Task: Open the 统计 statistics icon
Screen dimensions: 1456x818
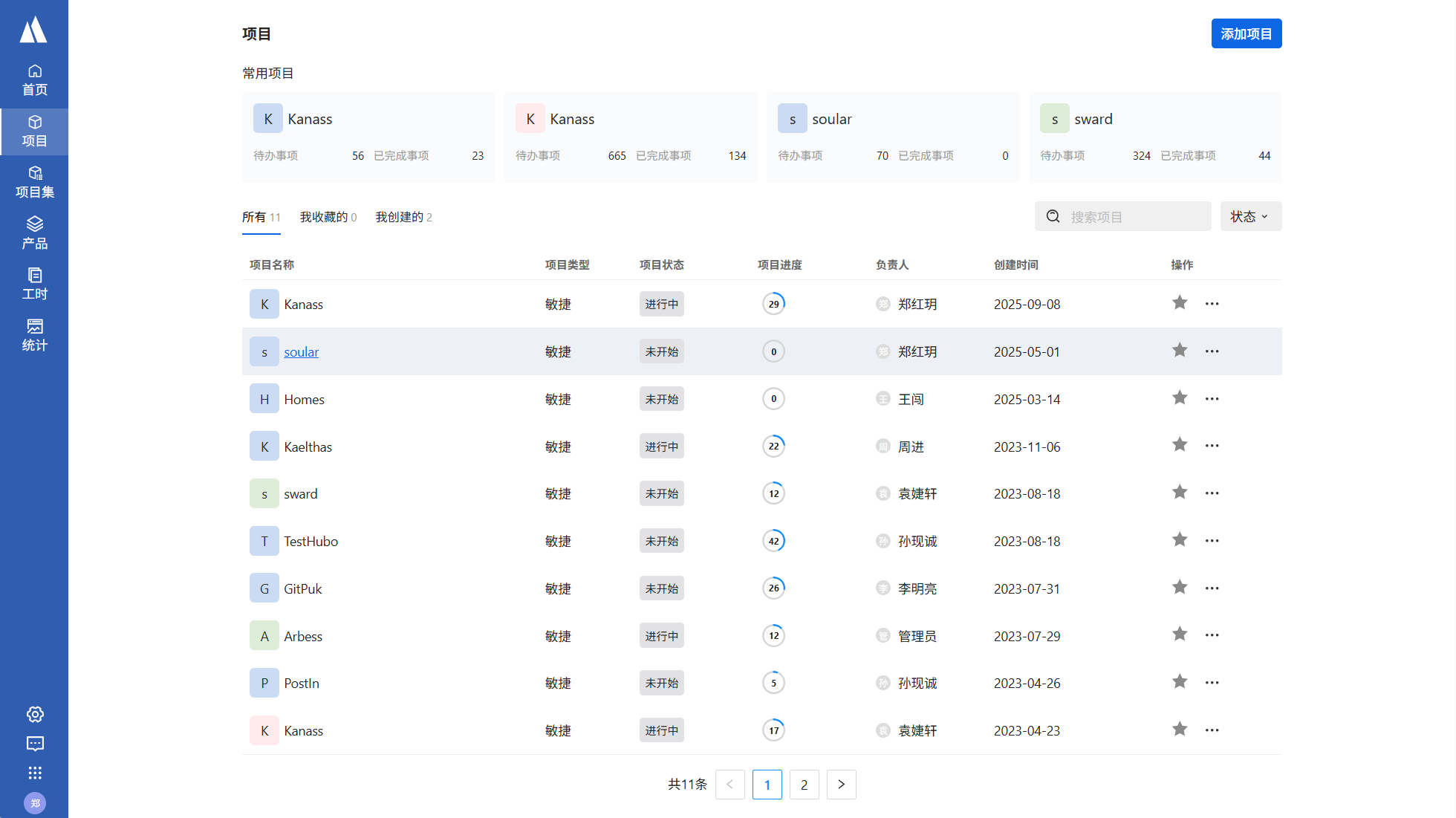Action: pyautogui.click(x=34, y=335)
